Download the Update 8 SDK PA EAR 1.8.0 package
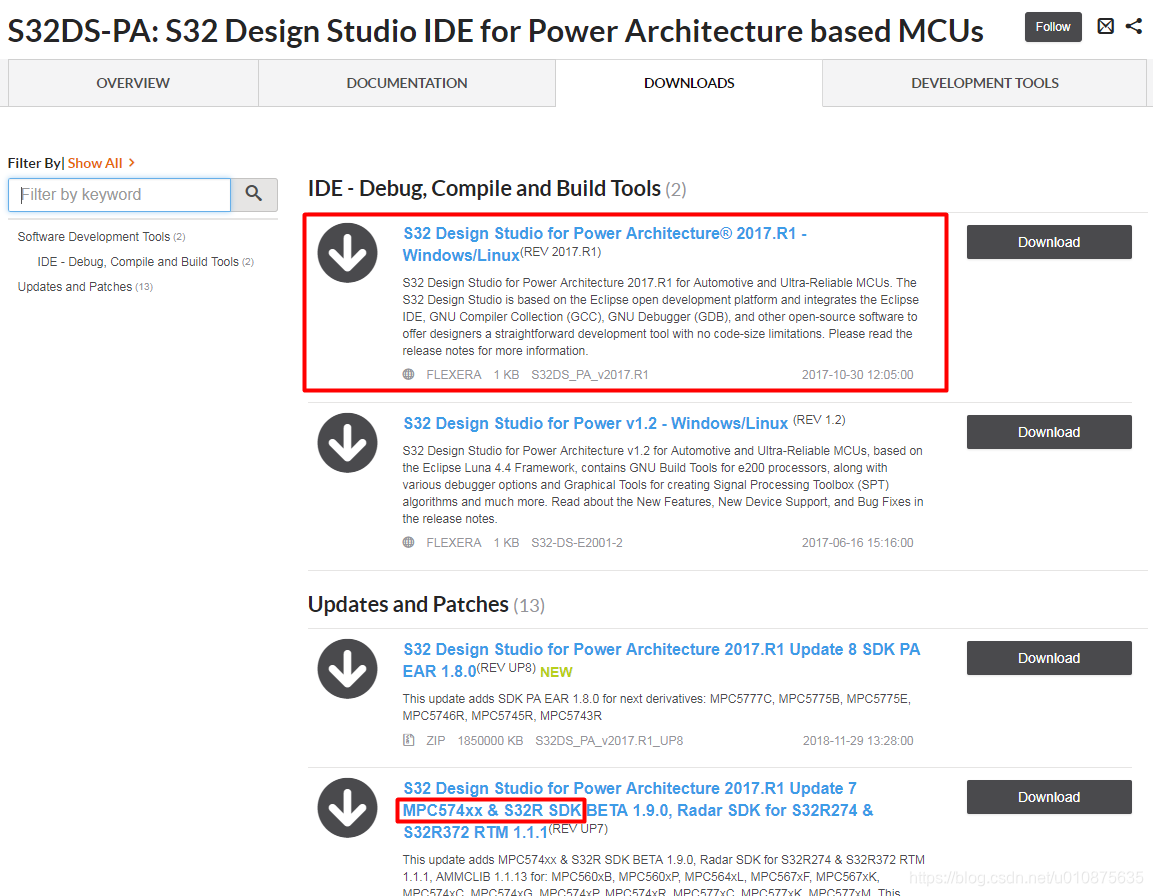The image size is (1153, 896). (1049, 658)
